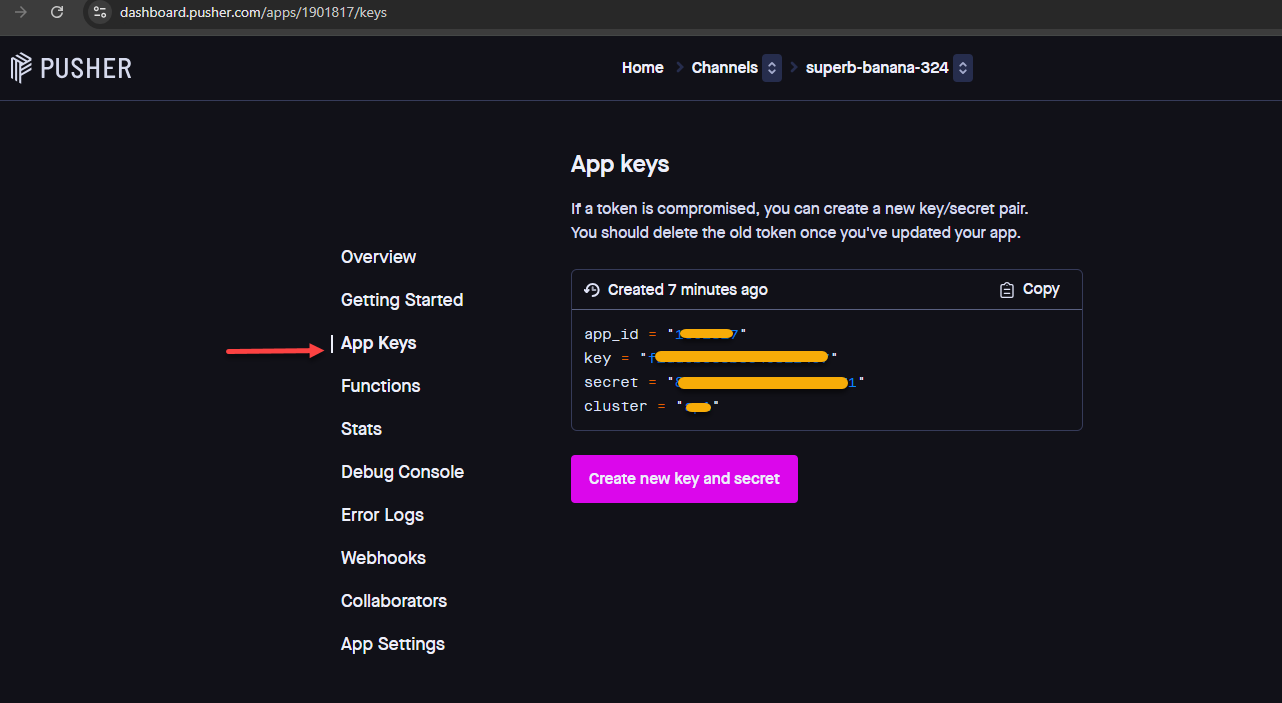Click the secret line in code block

[724, 382]
